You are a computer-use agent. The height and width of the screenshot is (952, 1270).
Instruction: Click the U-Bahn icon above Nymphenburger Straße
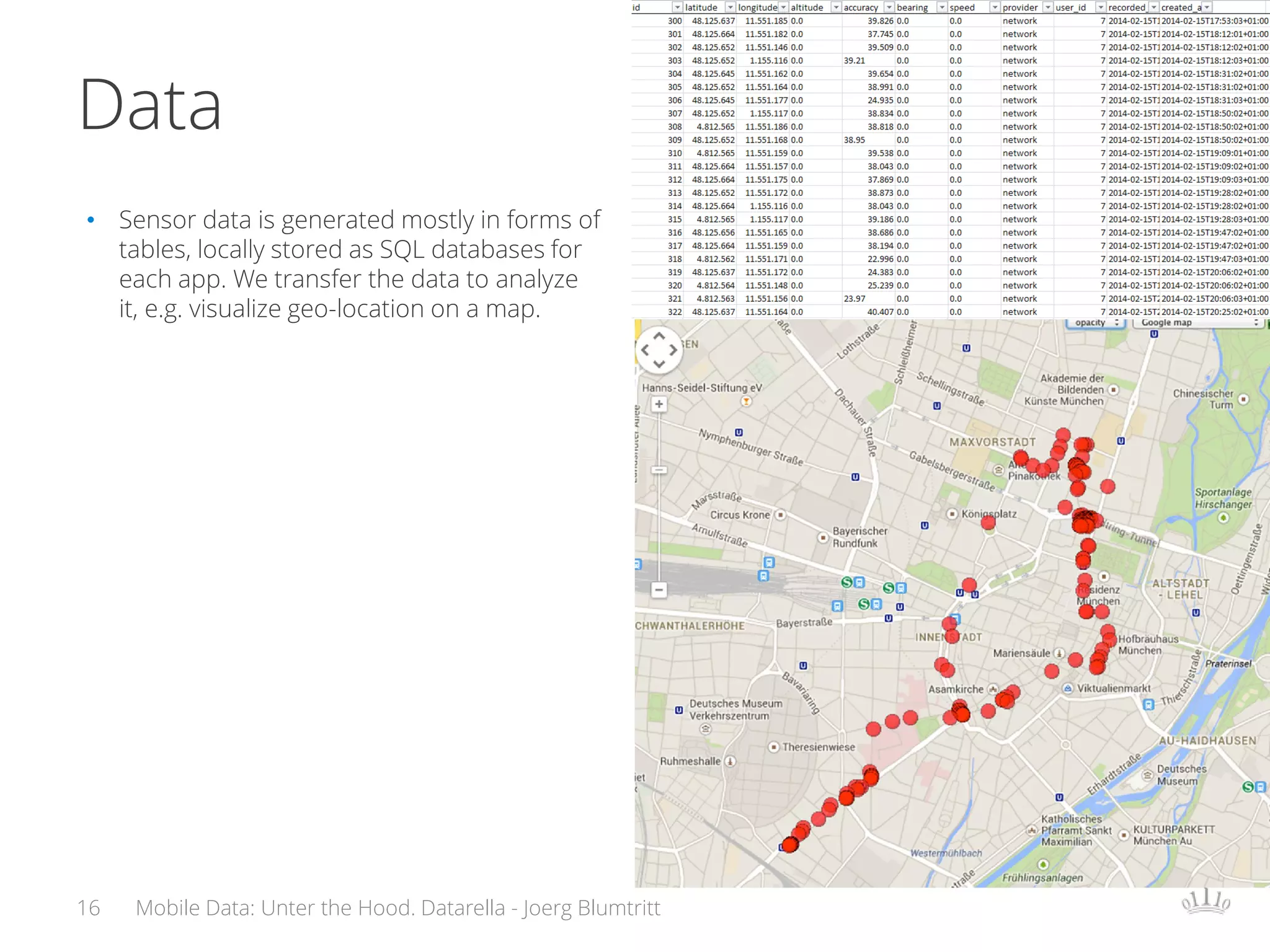(x=739, y=433)
